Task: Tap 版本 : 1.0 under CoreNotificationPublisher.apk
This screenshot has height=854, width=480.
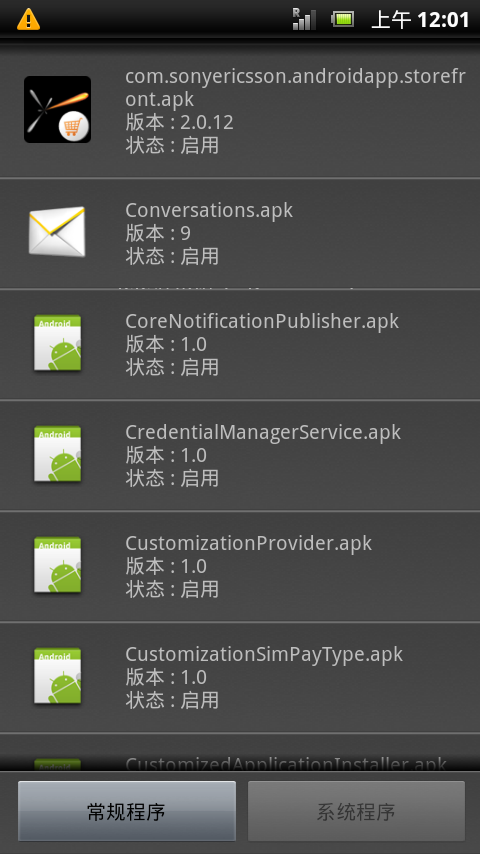Action: coord(166,344)
